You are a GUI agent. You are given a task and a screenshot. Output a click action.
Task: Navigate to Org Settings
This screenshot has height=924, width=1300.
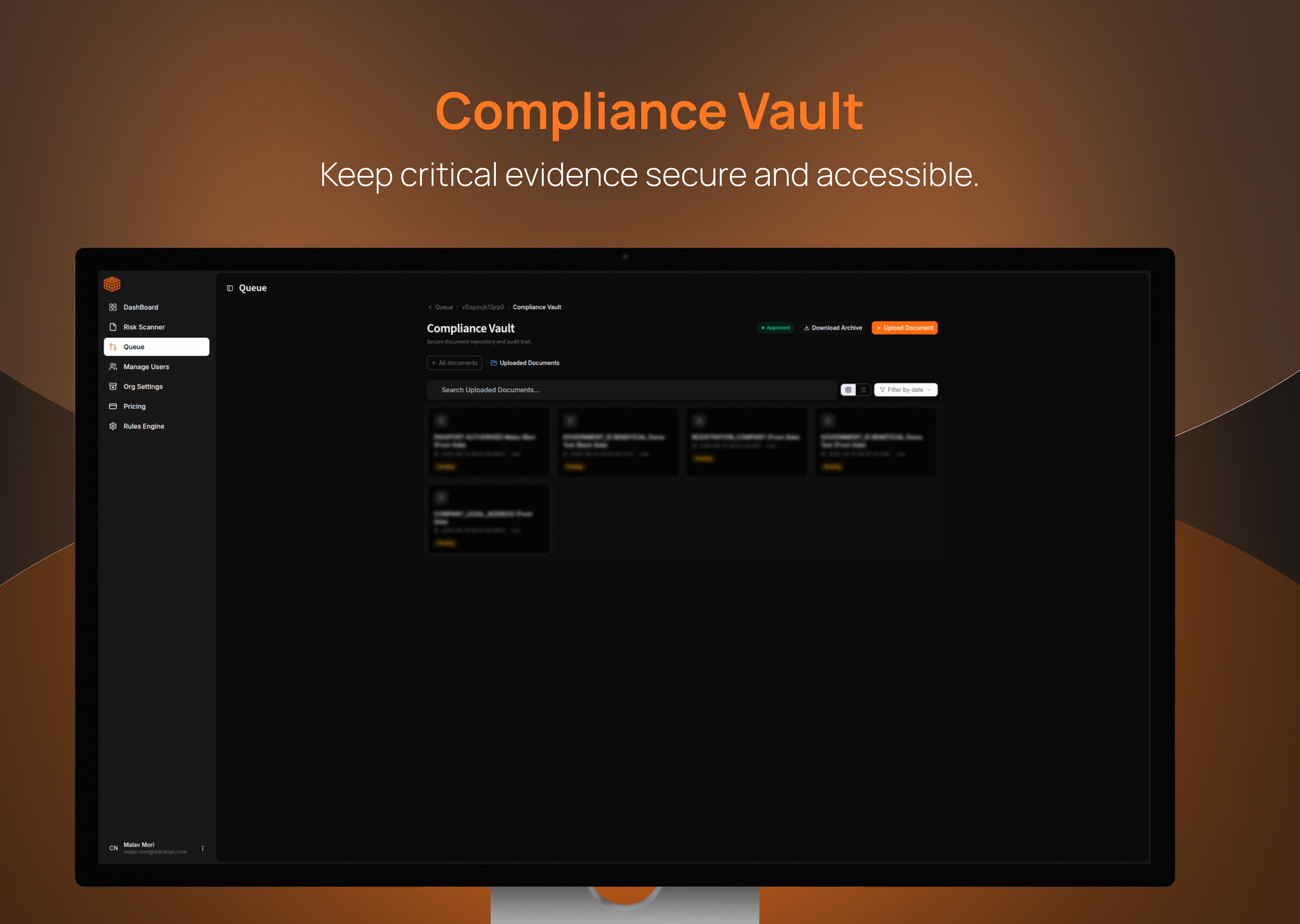click(157, 387)
